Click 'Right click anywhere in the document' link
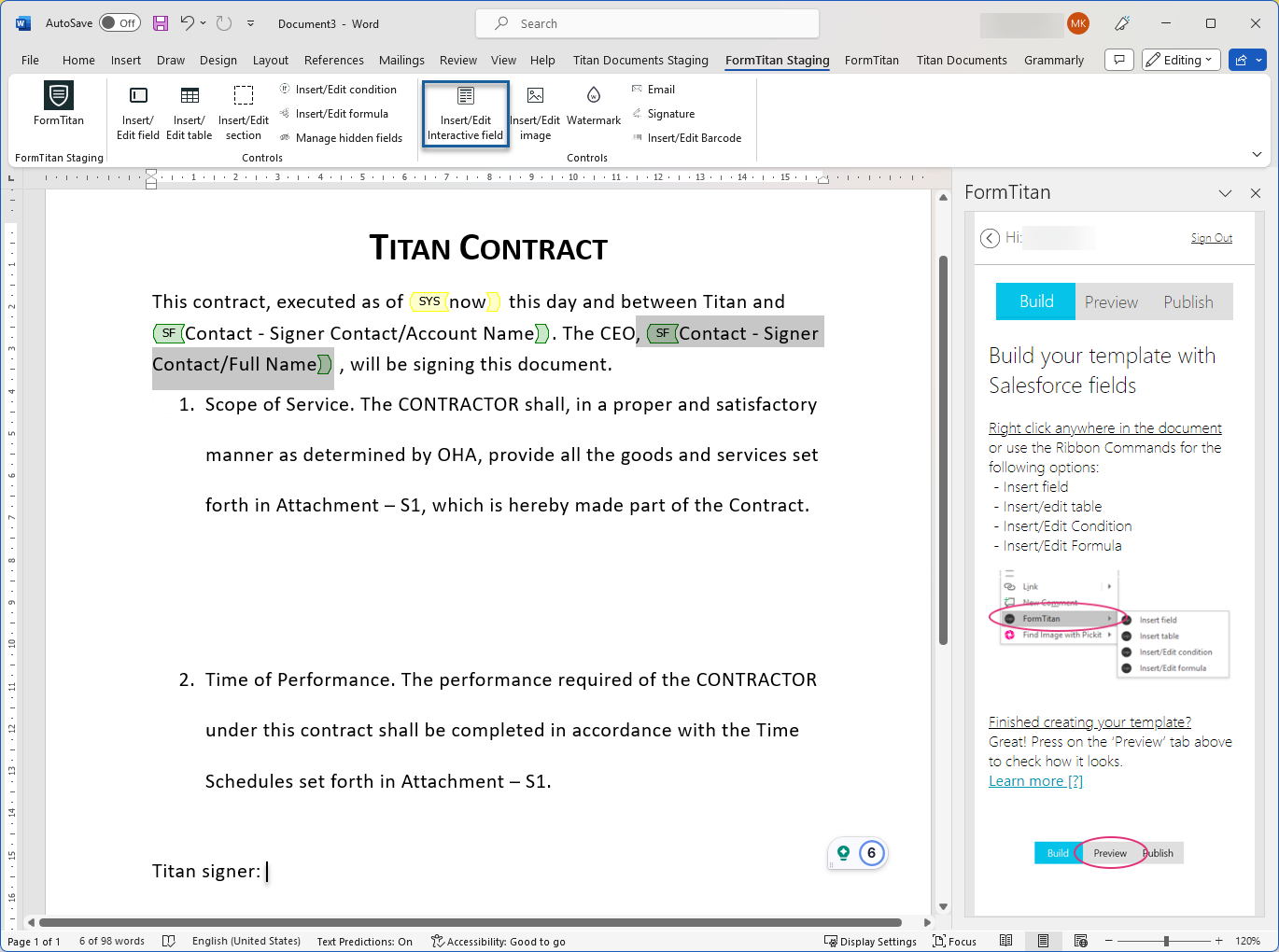The width and height of the screenshot is (1279, 952). [1105, 427]
